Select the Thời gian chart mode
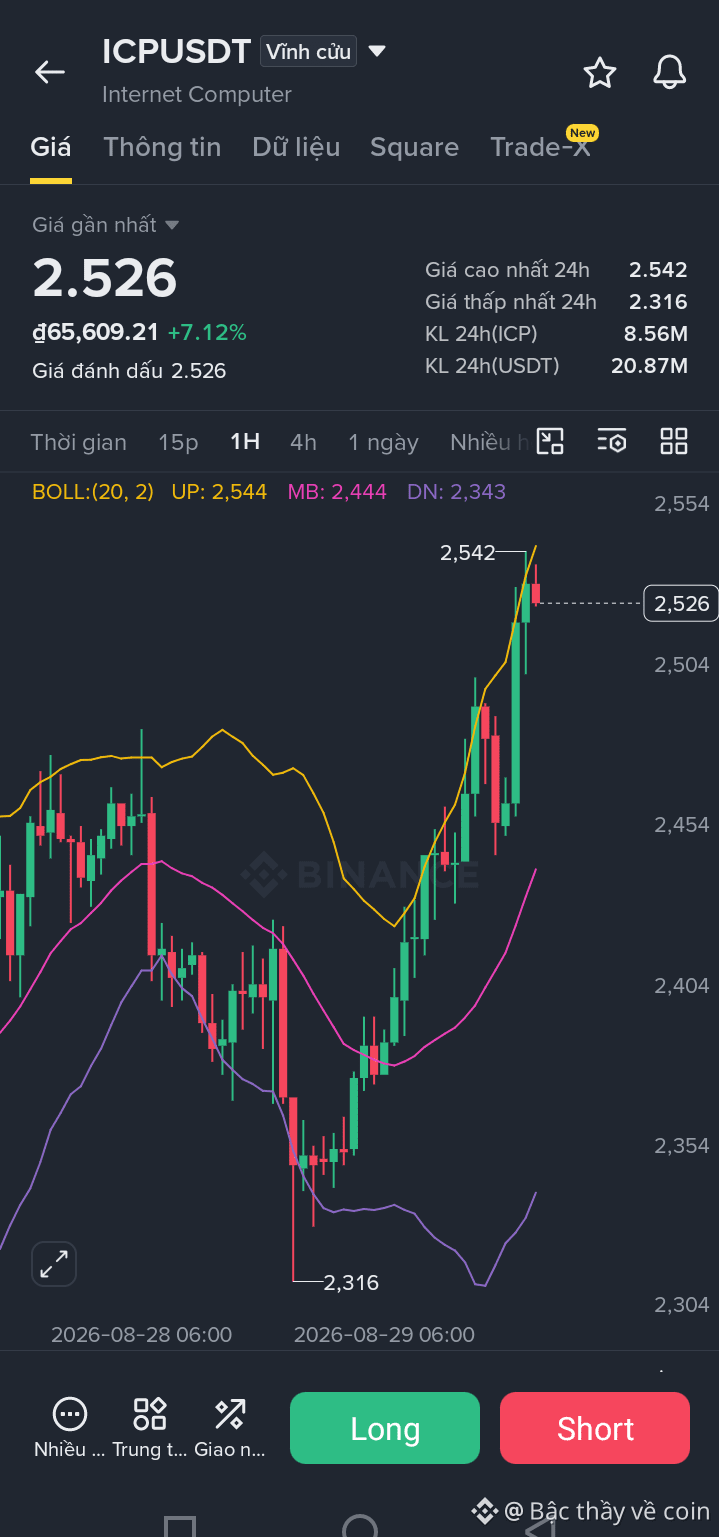 click(78, 442)
